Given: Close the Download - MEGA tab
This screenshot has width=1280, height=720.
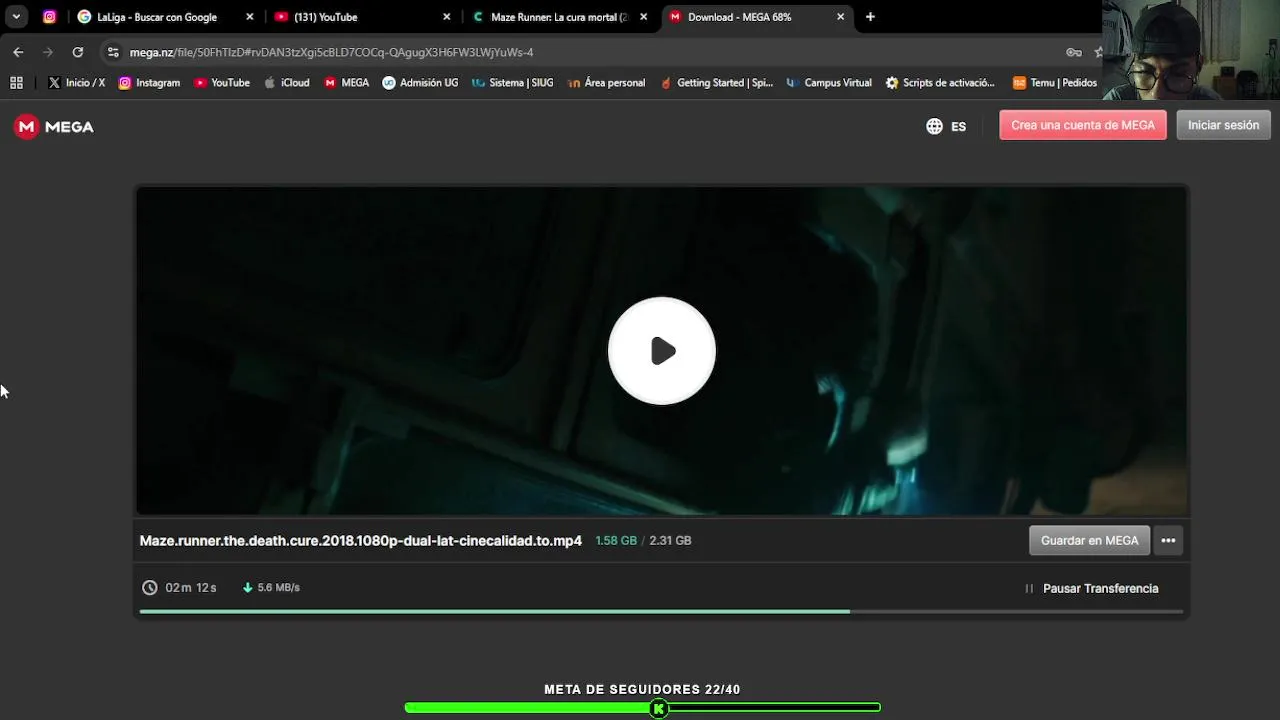Looking at the screenshot, I should tap(841, 17).
